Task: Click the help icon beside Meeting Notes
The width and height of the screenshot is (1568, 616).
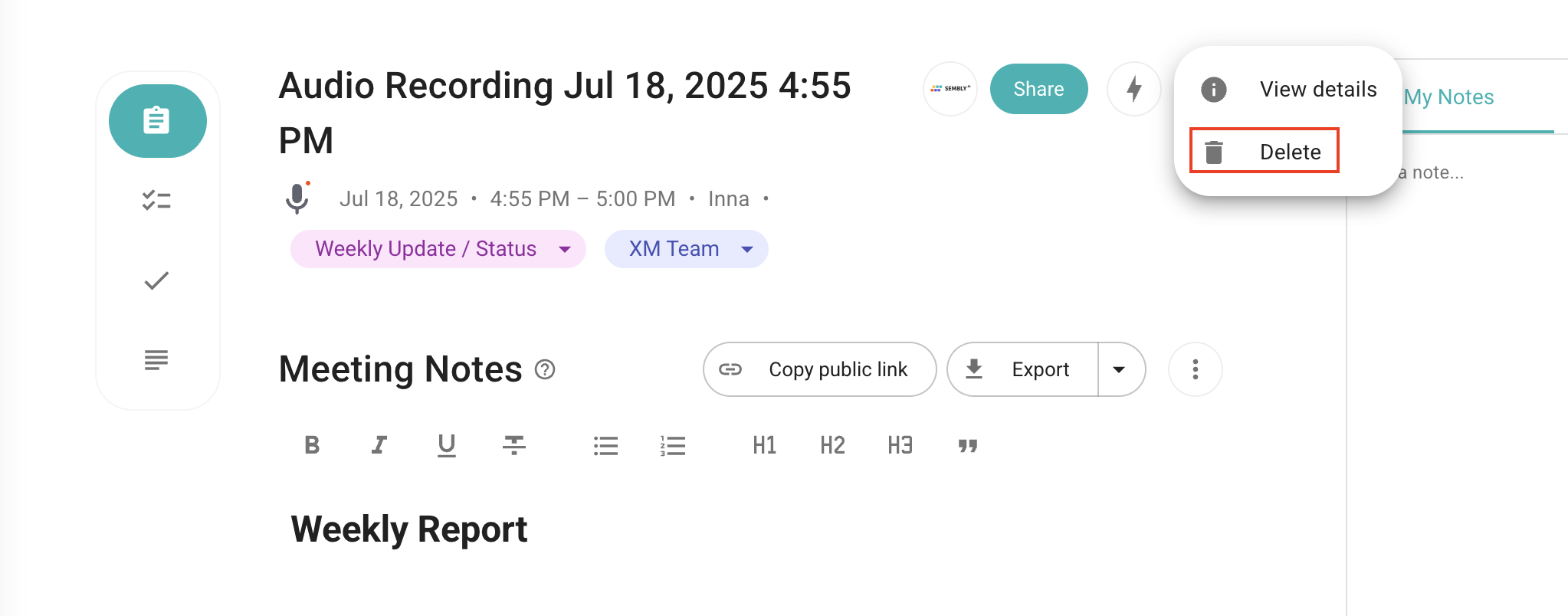Action: tap(545, 370)
